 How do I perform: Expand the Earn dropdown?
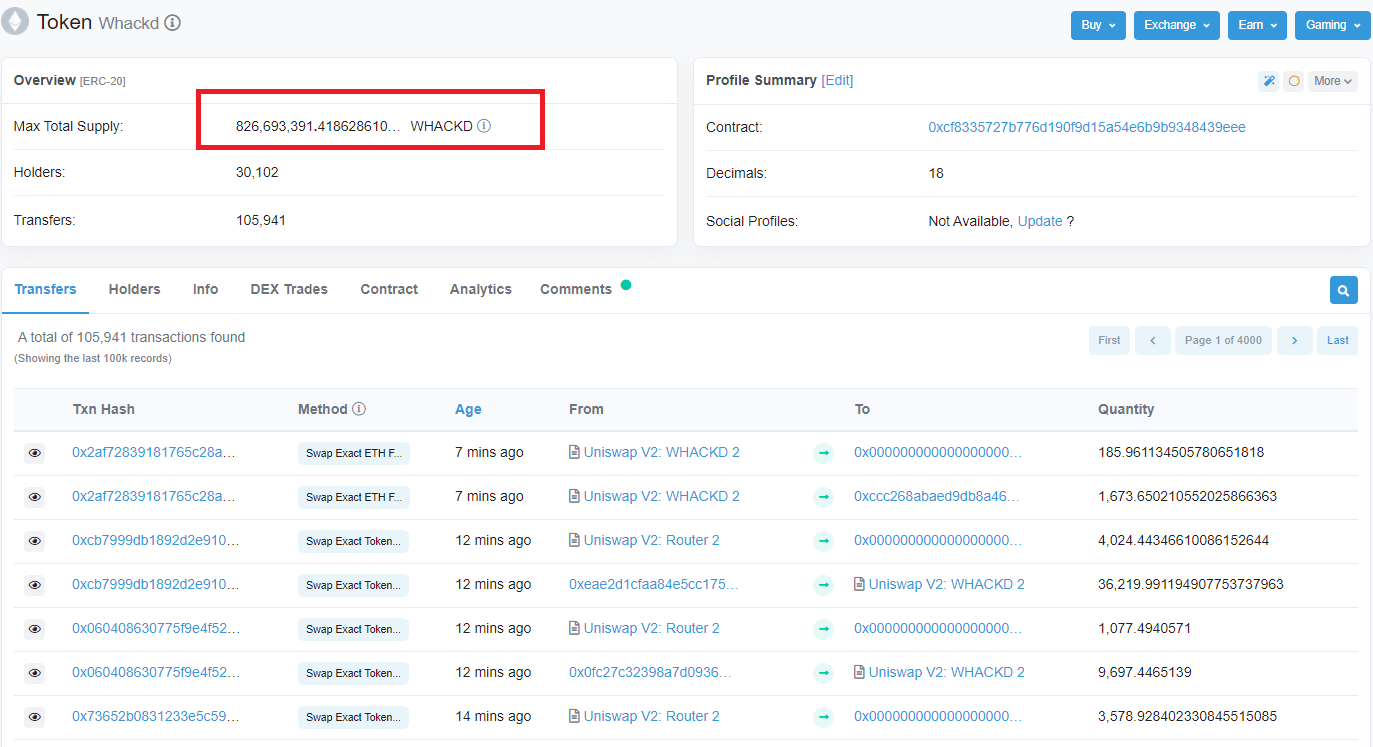coord(1257,25)
